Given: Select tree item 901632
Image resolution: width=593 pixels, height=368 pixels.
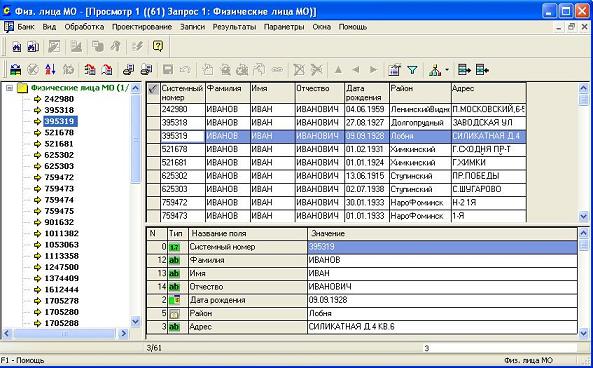Looking at the screenshot, I should [59, 222].
